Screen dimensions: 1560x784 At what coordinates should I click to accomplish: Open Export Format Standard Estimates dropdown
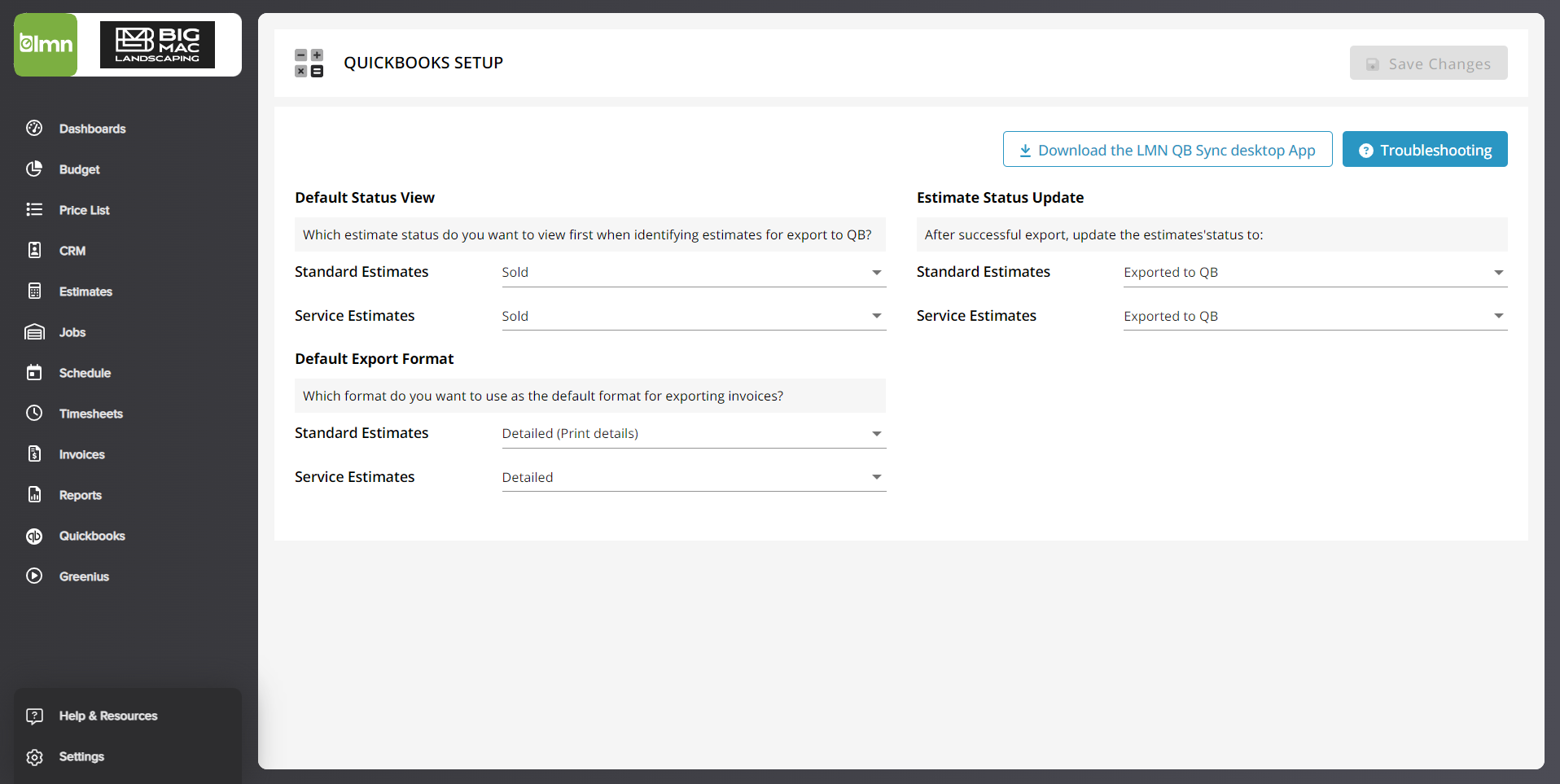pos(694,433)
